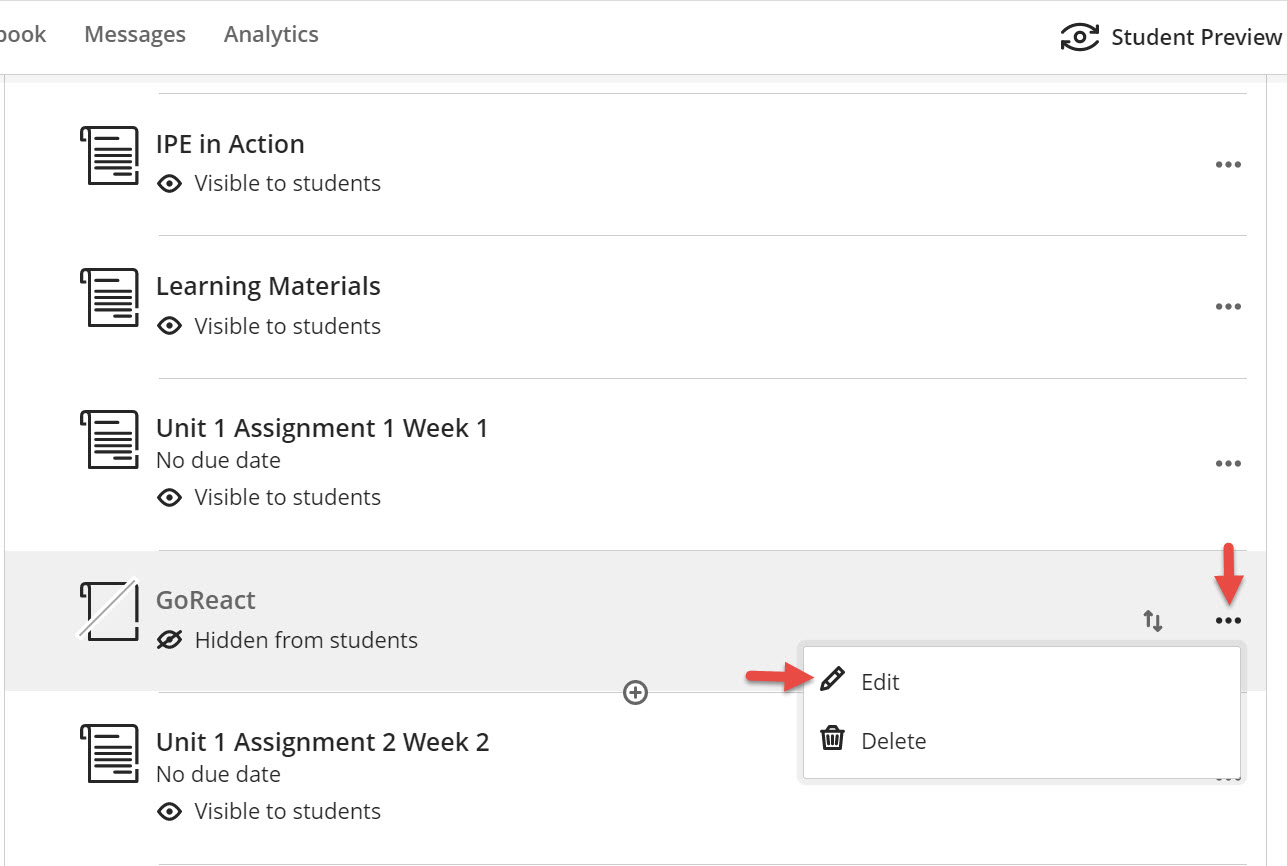Click the Student Preview icon
The image size is (1287, 866).
pyautogui.click(x=1079, y=38)
